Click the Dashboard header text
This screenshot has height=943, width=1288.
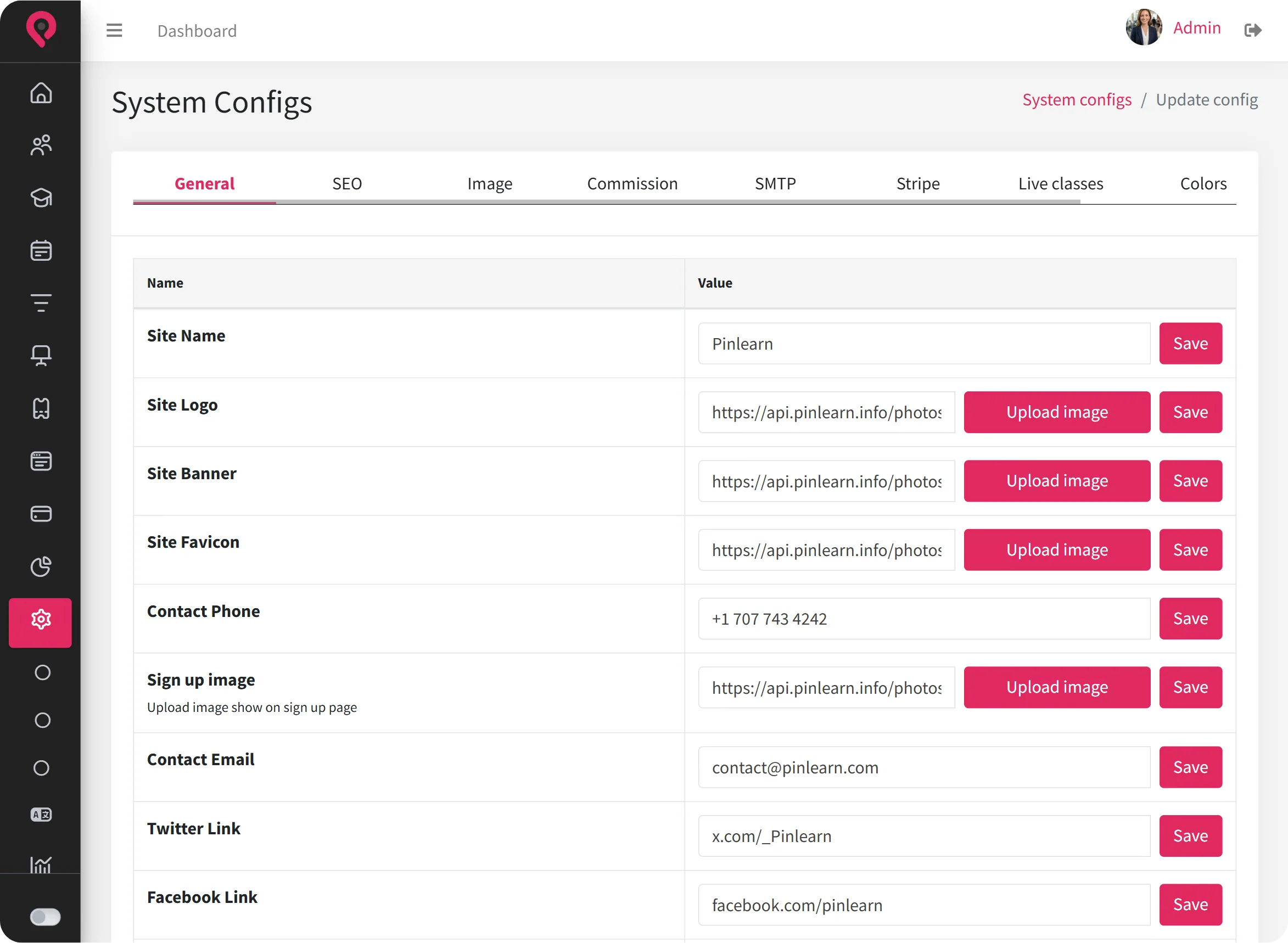click(x=197, y=31)
